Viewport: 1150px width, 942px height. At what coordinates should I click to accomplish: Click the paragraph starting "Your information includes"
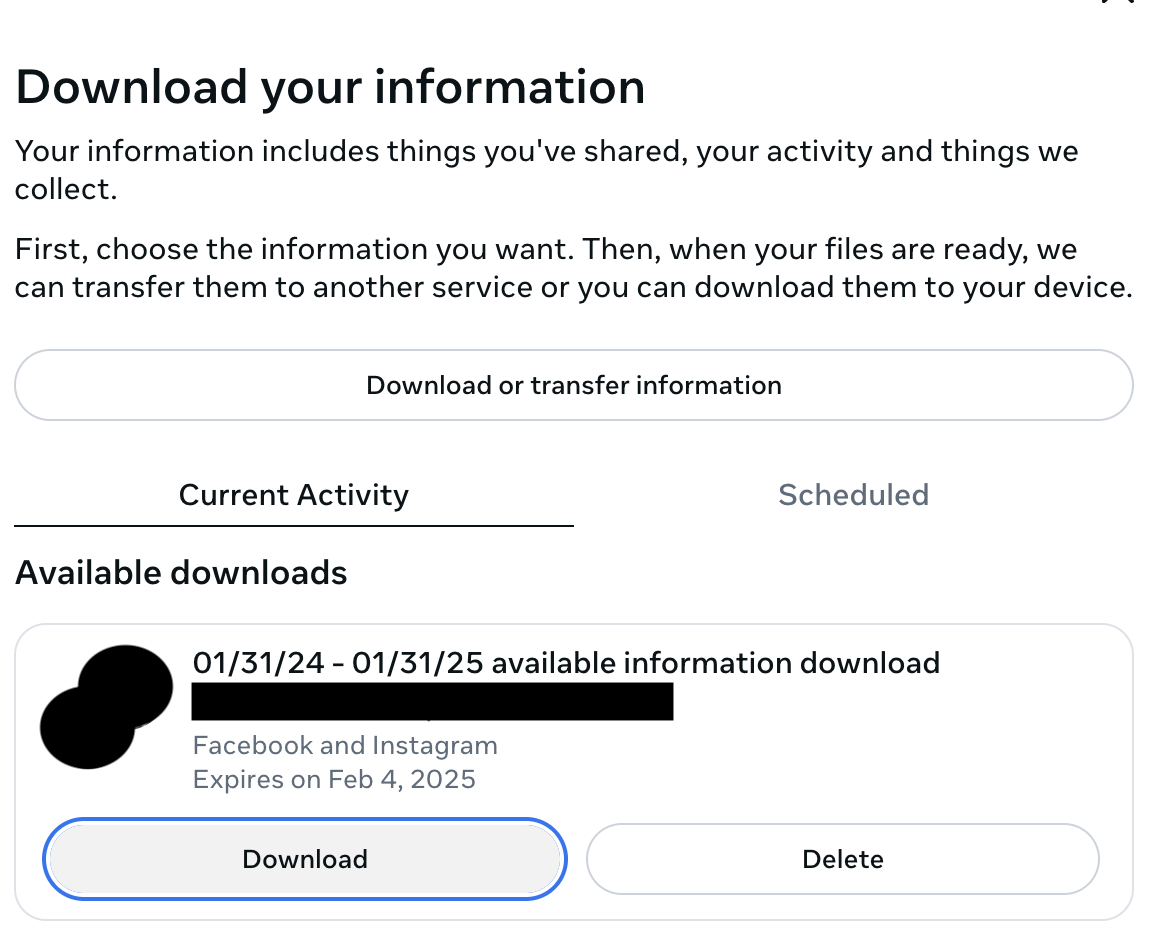(546, 170)
